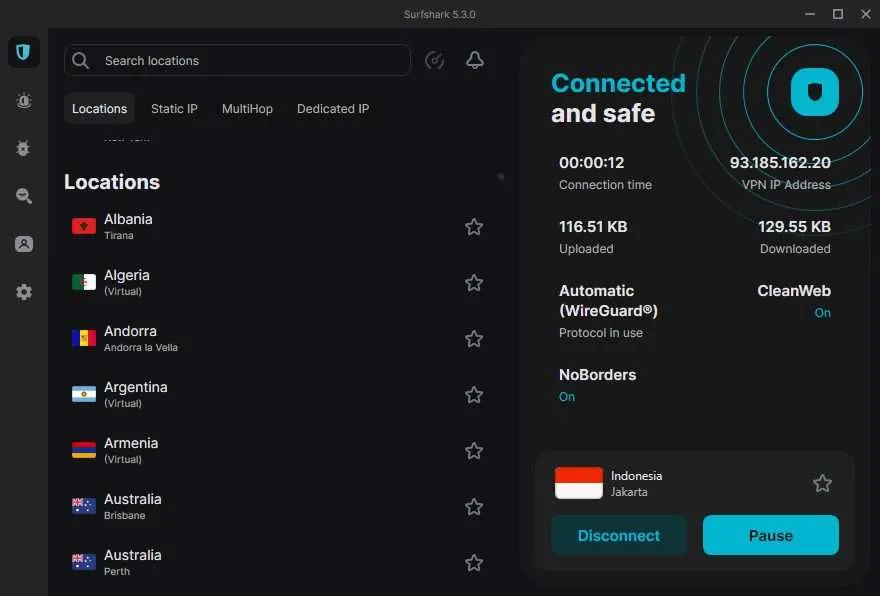Click the locations list scrollbar thumb
The height and width of the screenshot is (596, 880).
(501, 177)
